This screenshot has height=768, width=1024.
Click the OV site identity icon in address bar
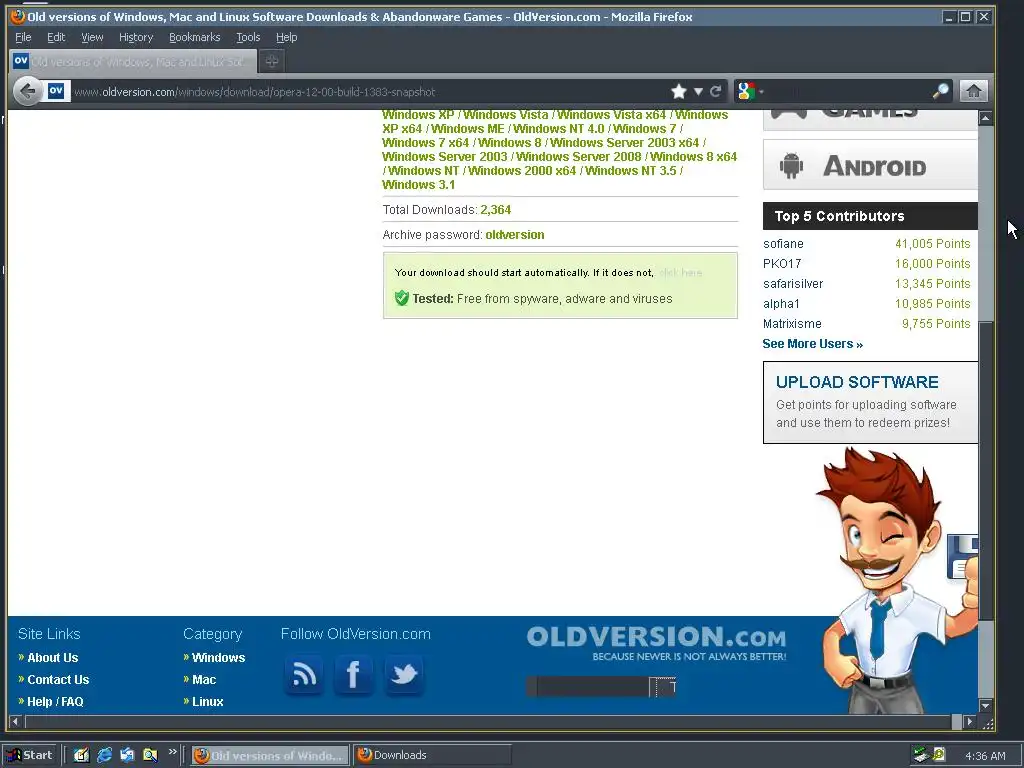point(56,91)
